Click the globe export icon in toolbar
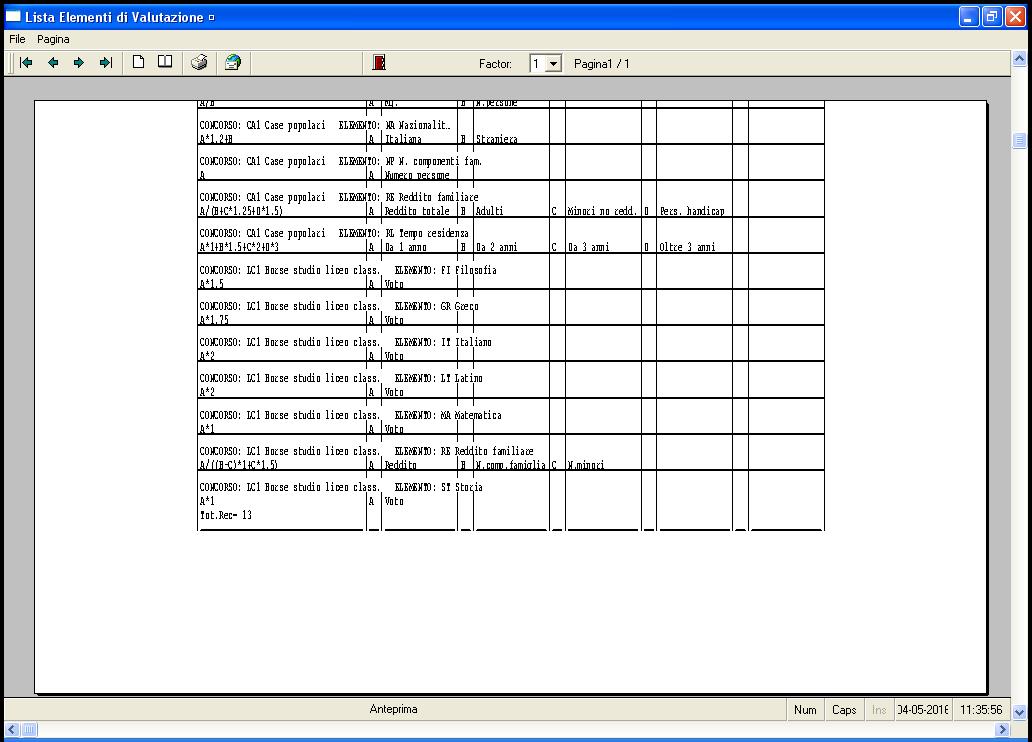The height and width of the screenshot is (742, 1032). pyautogui.click(x=233, y=63)
